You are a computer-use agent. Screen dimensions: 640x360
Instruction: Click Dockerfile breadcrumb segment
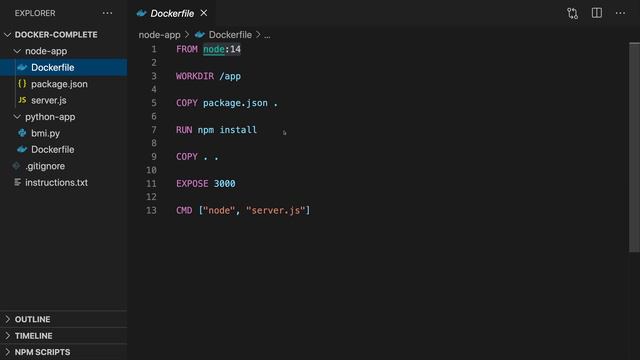click(230, 35)
